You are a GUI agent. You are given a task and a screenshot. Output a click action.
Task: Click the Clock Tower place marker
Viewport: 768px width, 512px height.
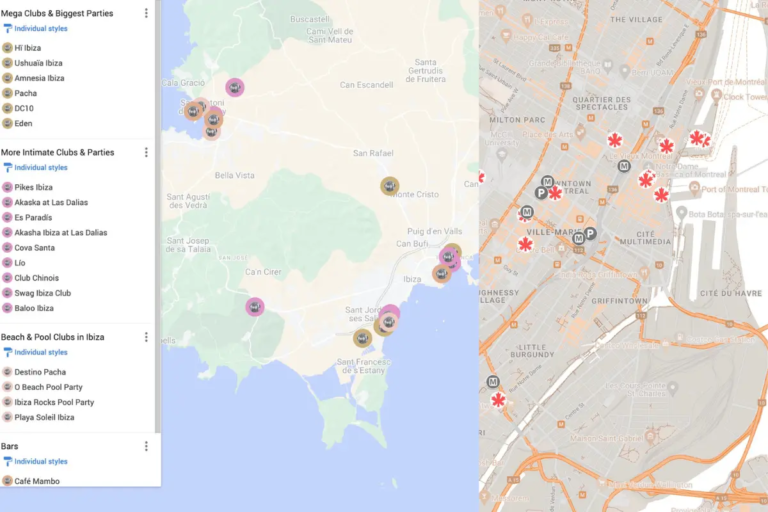coord(717,96)
